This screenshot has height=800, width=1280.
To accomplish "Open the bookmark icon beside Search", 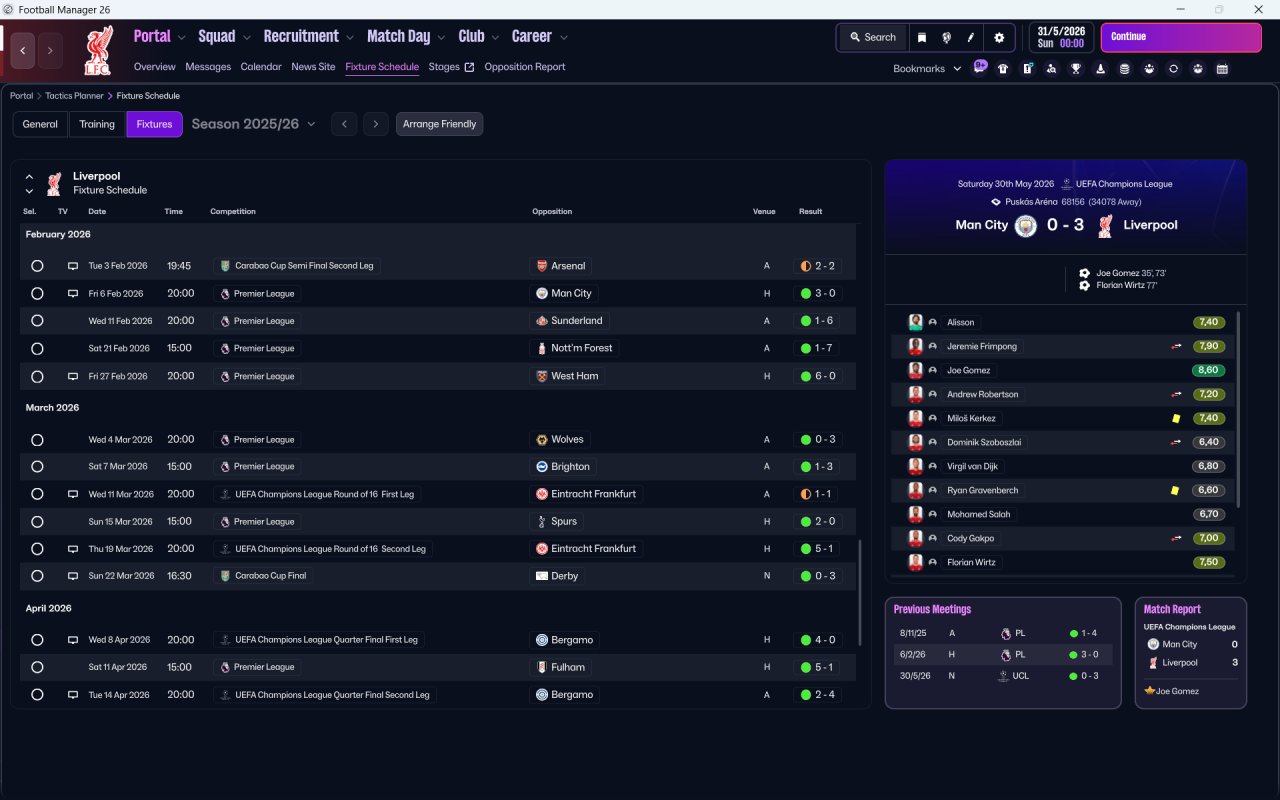I will pyautogui.click(x=922, y=37).
